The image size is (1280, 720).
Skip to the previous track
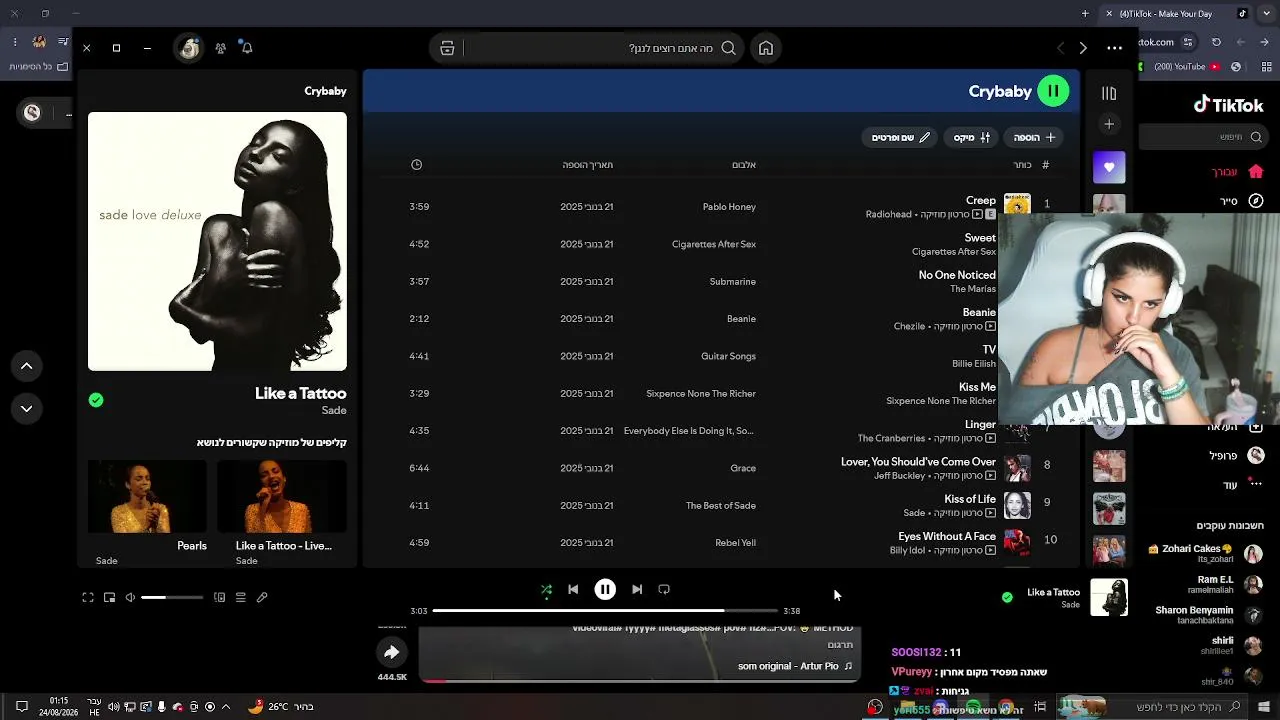(573, 590)
